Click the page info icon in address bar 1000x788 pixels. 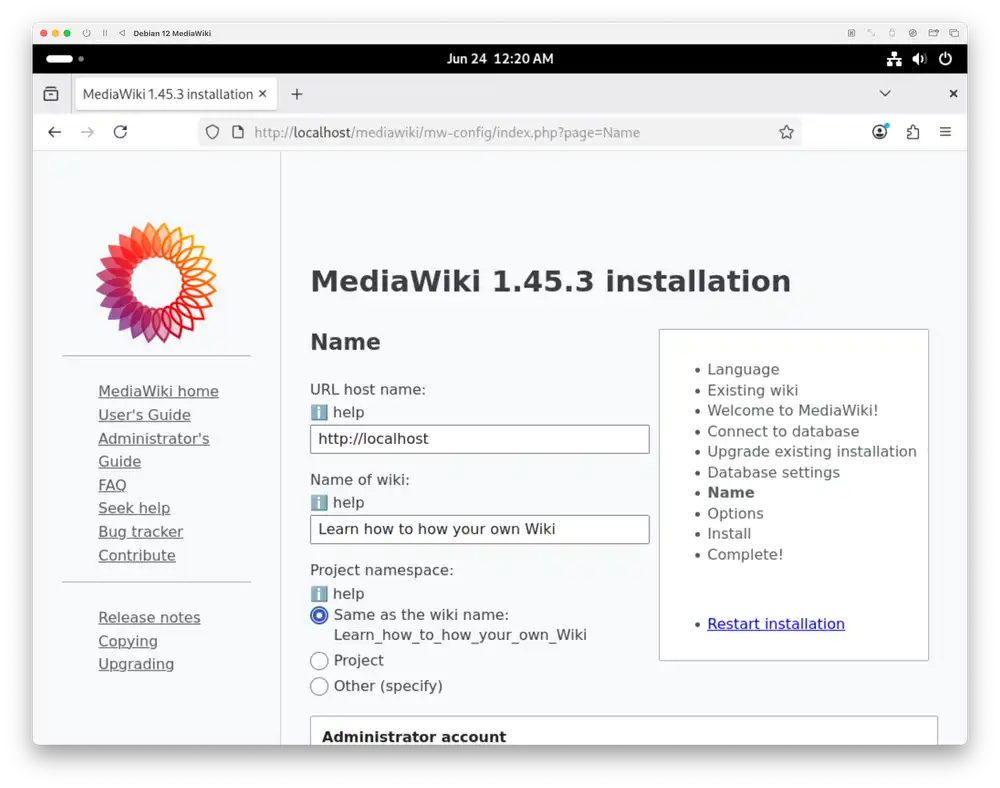click(x=238, y=132)
